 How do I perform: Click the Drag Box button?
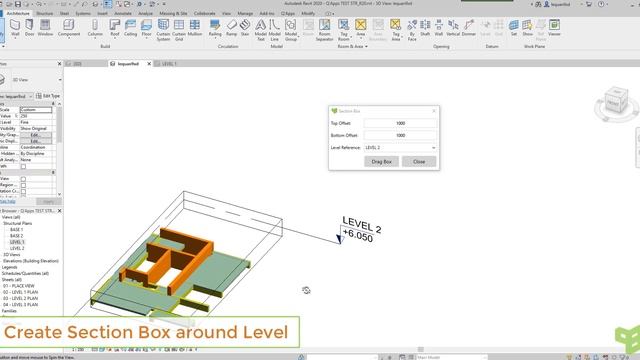(381, 162)
